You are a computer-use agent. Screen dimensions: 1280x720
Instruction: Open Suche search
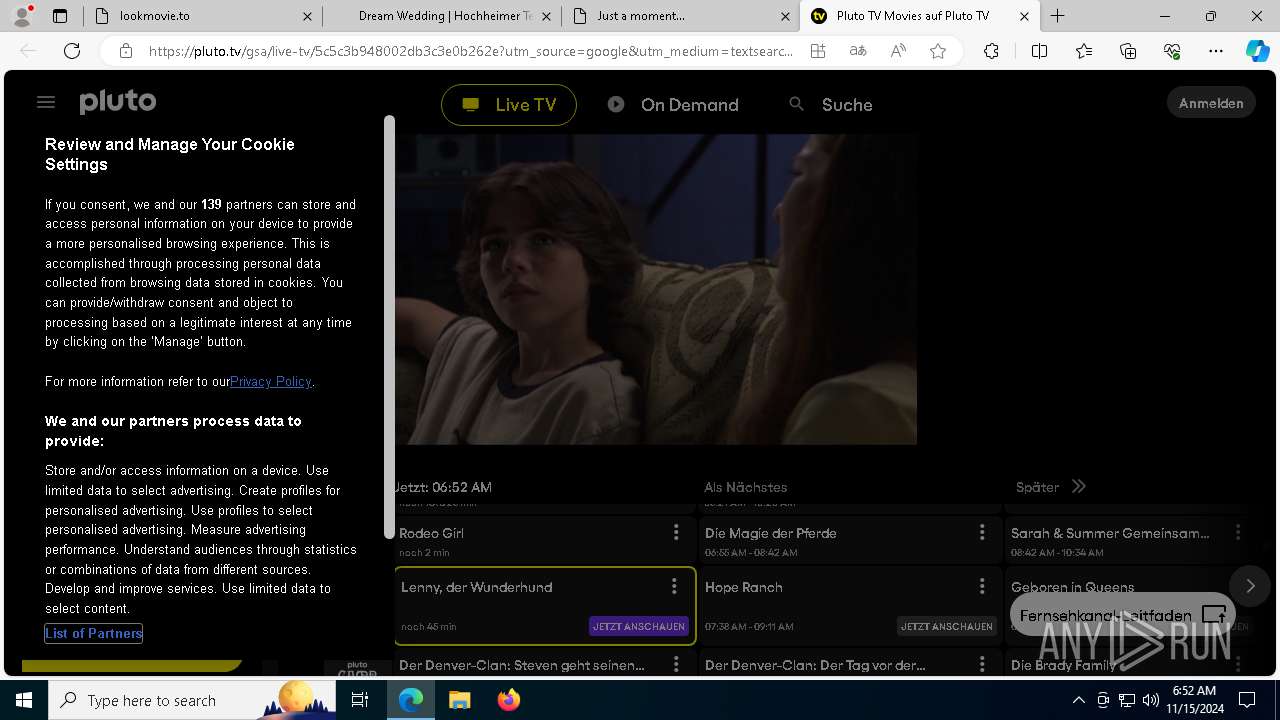(831, 105)
